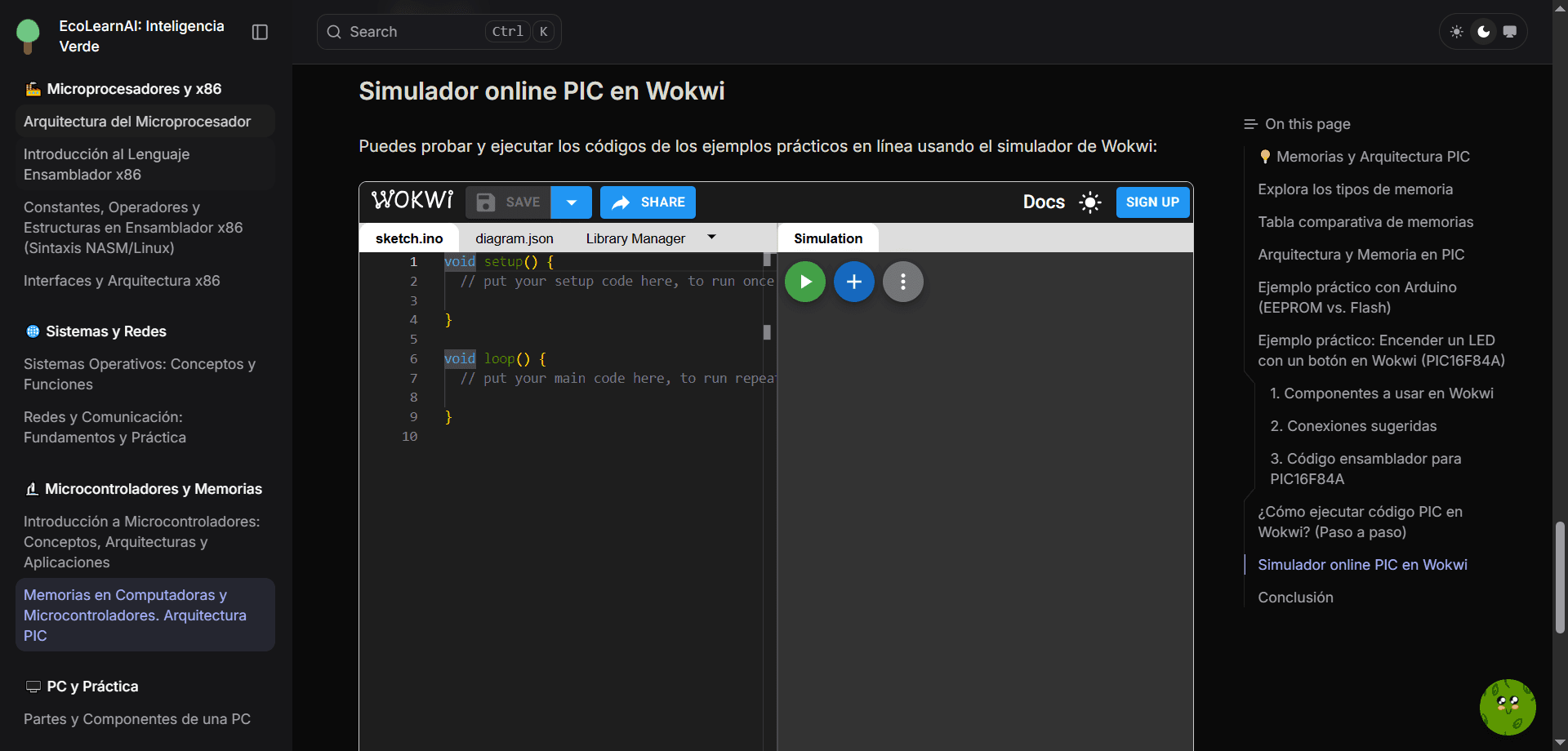Screen dimensions: 1568x751
Task: Start the Wokwi simulation with play button
Action: pyautogui.click(x=804, y=282)
